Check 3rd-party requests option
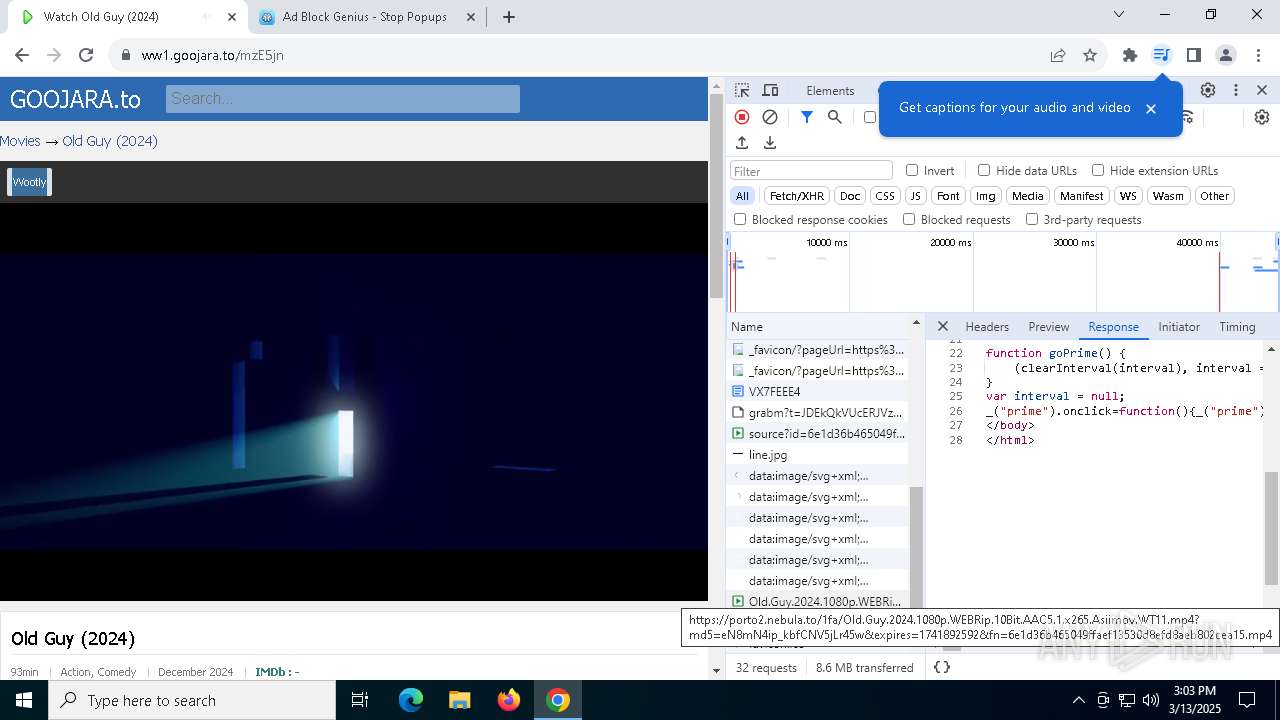The height and width of the screenshot is (720, 1280). tap(1032, 219)
